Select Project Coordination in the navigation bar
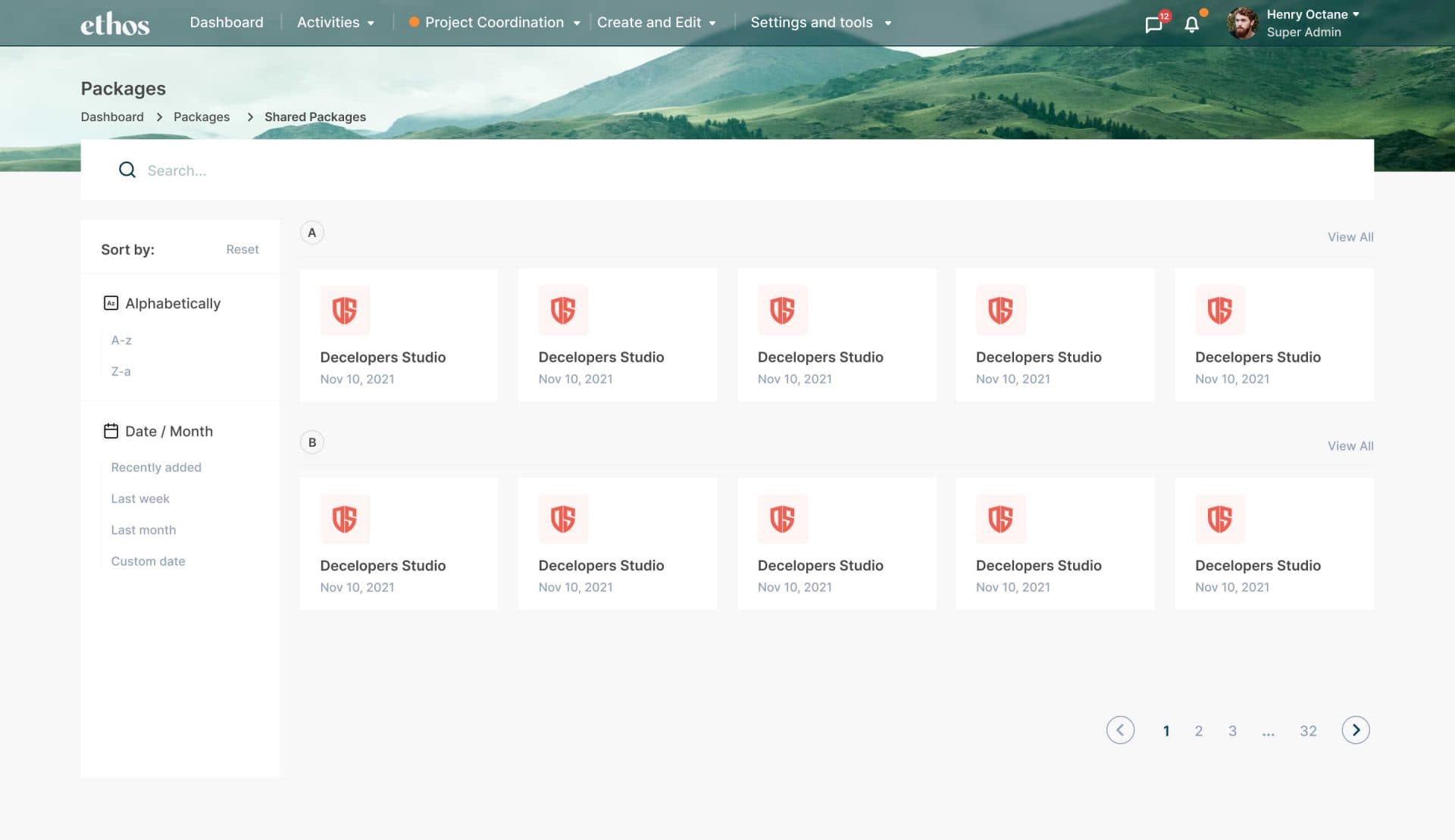1455x840 pixels. [x=495, y=23]
